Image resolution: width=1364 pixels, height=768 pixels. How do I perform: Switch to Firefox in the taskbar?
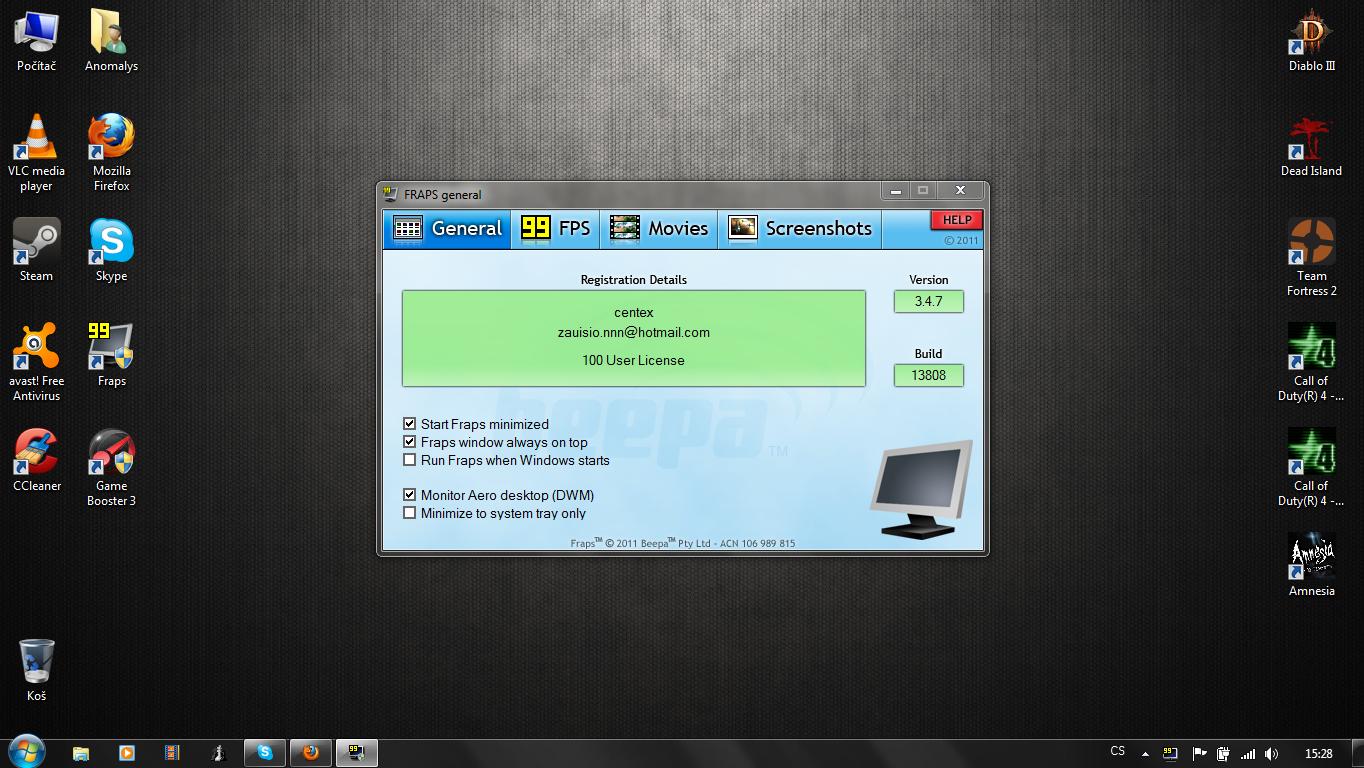(311, 753)
